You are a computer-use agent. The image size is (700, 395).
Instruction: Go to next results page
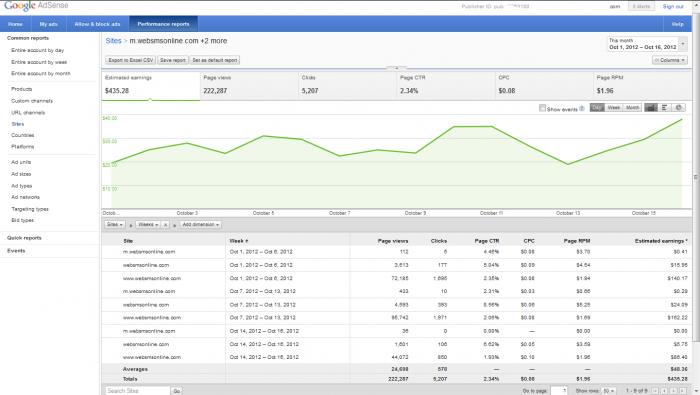coord(673,391)
